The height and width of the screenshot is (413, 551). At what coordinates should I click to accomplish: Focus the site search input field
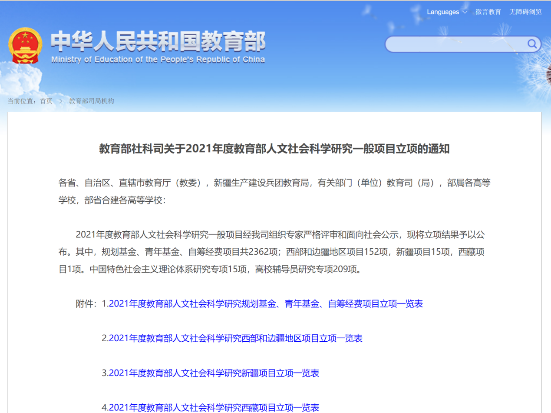[462, 44]
